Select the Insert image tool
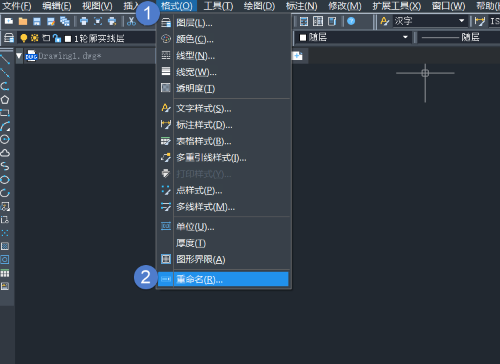 (x=5, y=286)
